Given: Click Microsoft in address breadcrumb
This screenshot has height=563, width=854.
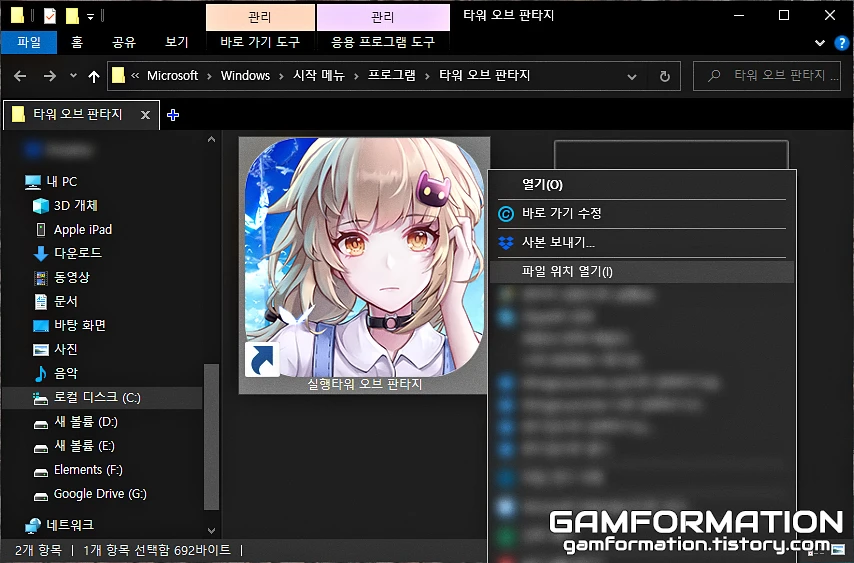Looking at the screenshot, I should pos(172,76).
